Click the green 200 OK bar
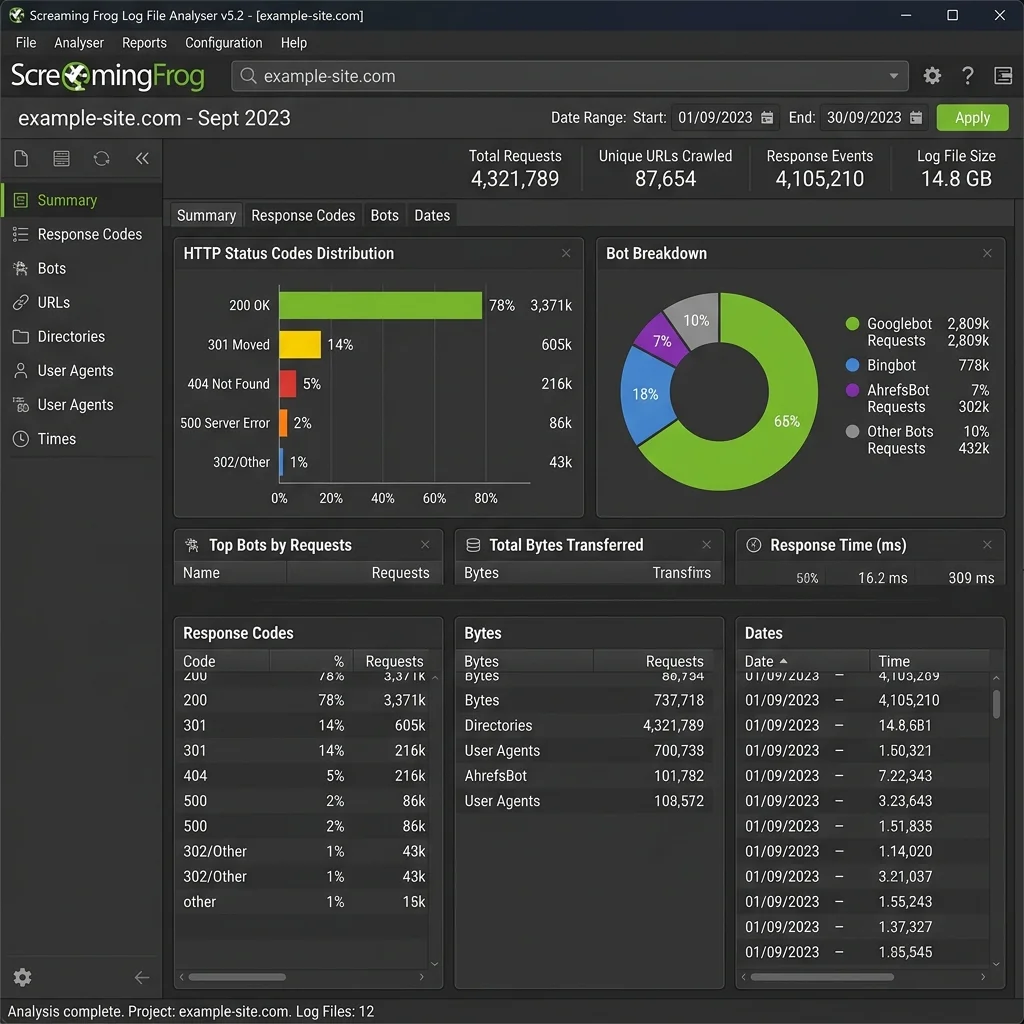This screenshot has width=1024, height=1024. [x=381, y=306]
